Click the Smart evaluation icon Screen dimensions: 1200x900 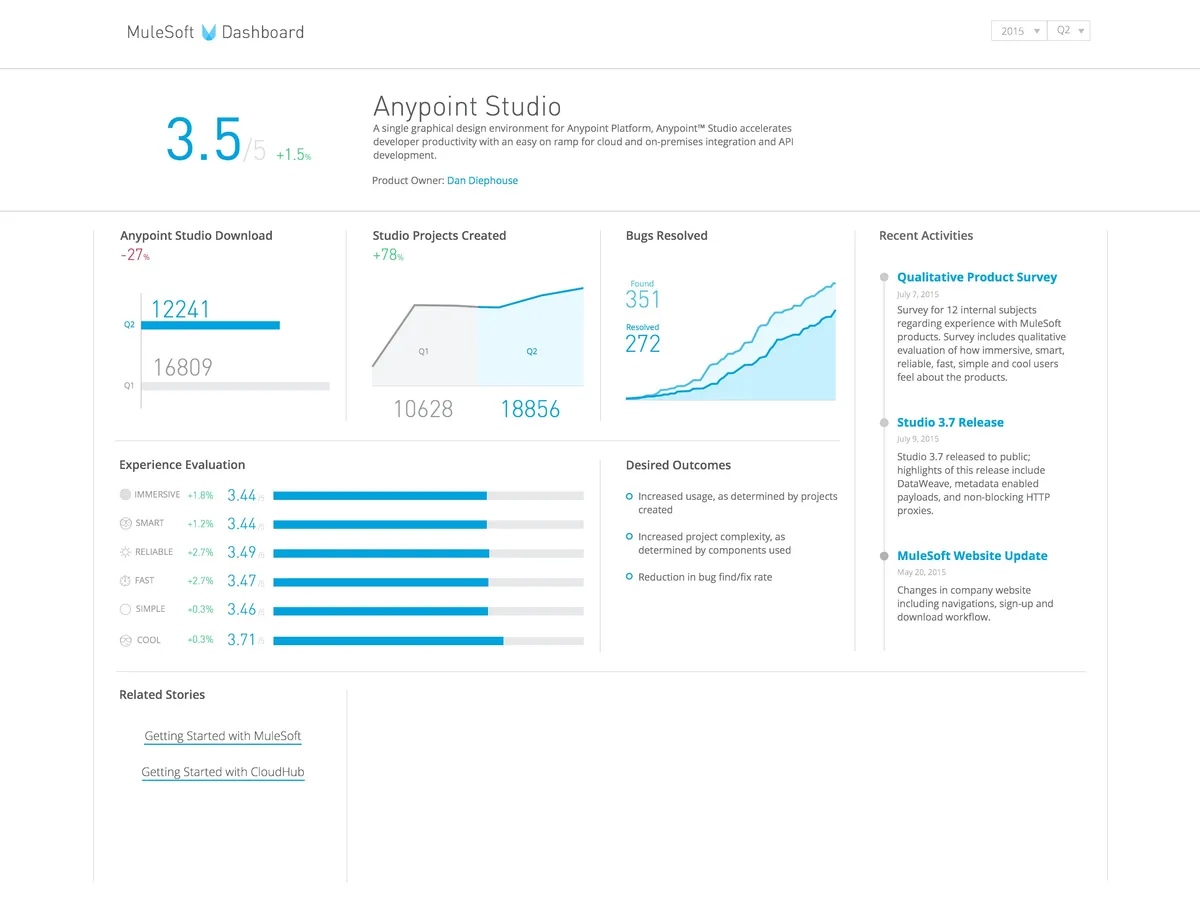tap(125, 523)
